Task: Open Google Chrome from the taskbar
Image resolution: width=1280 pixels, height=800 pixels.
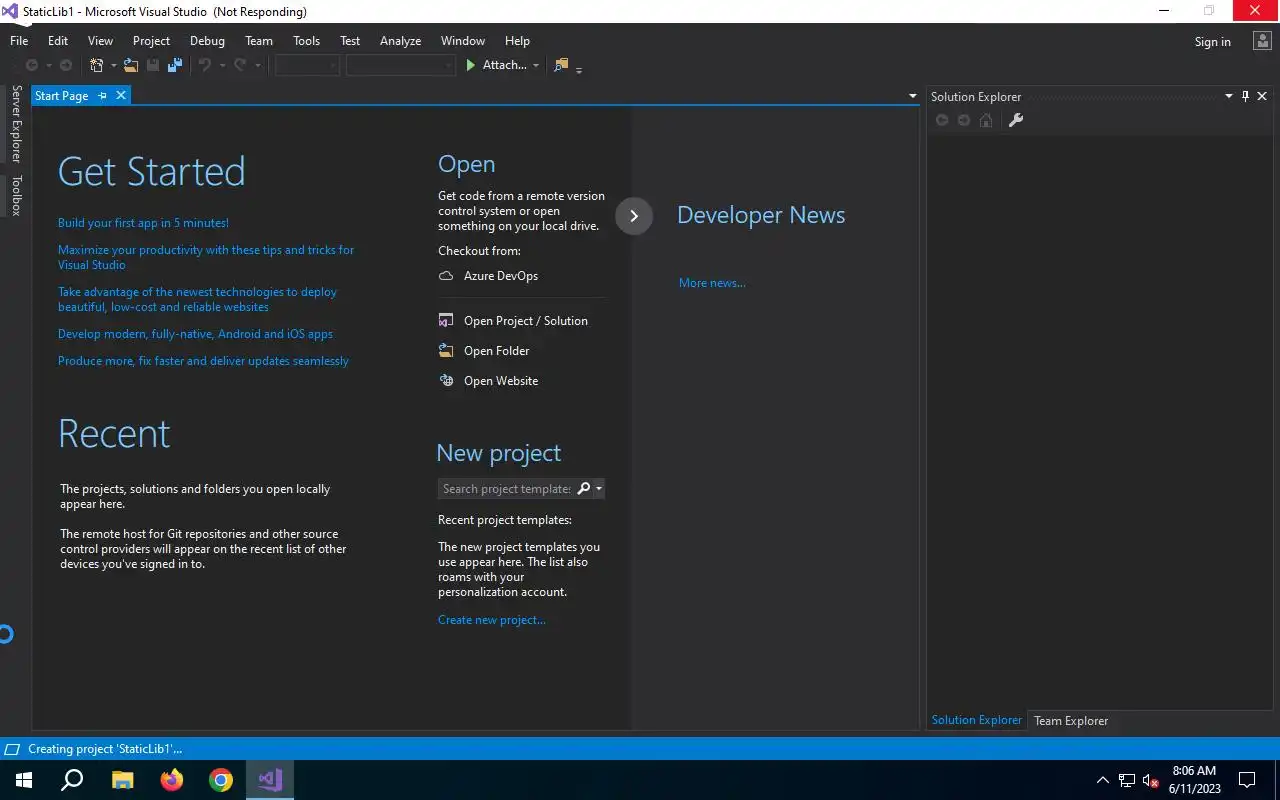Action: (221, 780)
